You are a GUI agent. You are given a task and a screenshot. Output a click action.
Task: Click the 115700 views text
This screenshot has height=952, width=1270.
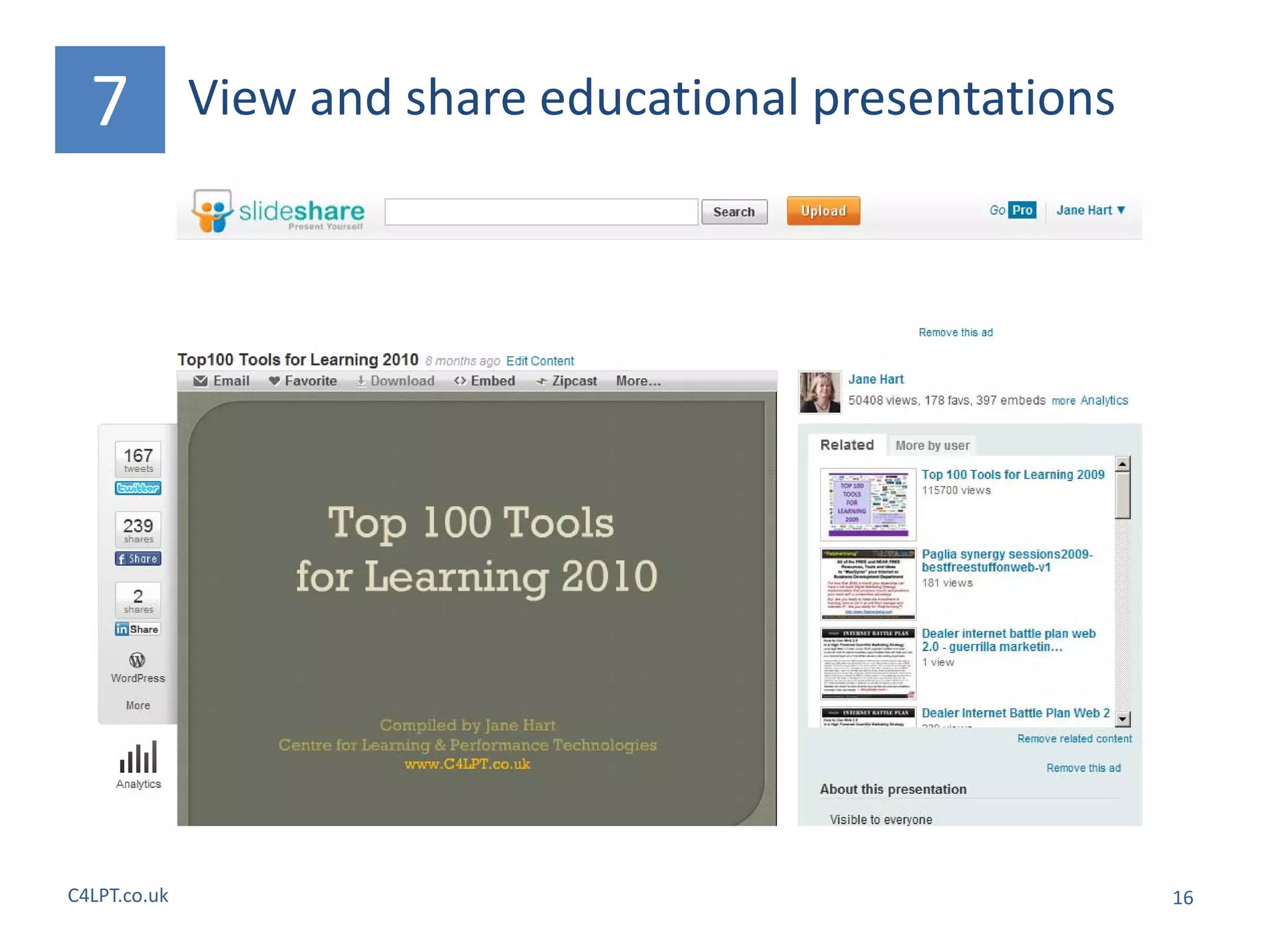tap(956, 490)
